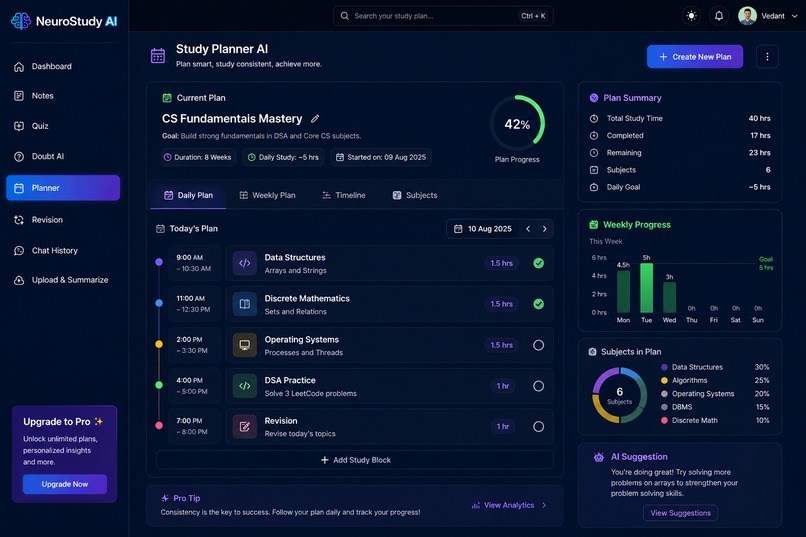The height and width of the screenshot is (537, 806).
Task: Click the 2:00 PM yellow timeline dot
Action: (x=159, y=344)
